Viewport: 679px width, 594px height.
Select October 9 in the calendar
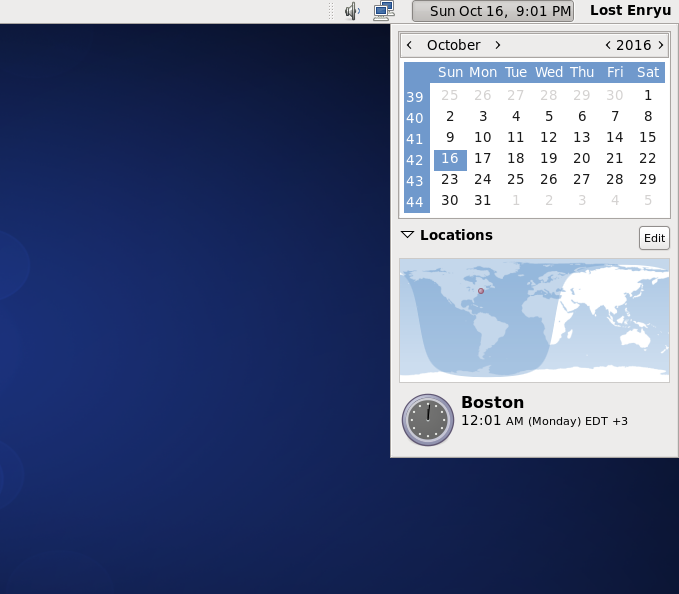pyautogui.click(x=450, y=137)
